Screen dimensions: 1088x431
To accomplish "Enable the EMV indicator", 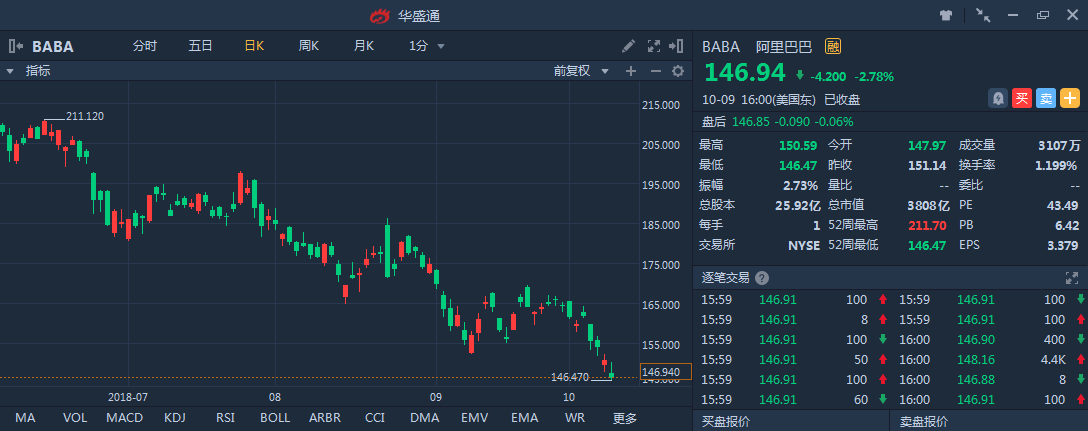I will [475, 418].
